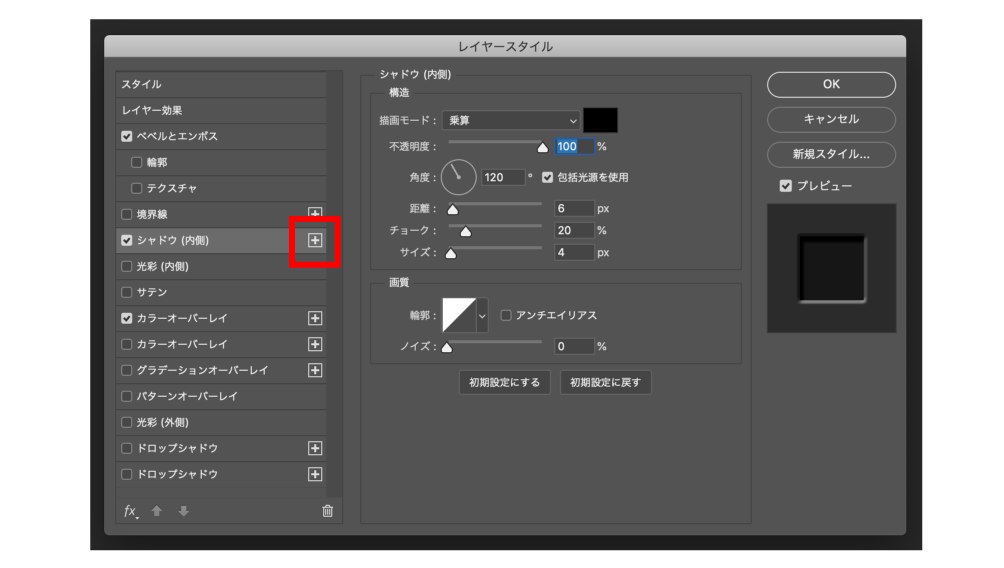Enable 光彩 (内側) checkbox
The height and width of the screenshot is (568, 1004).
(x=127, y=266)
